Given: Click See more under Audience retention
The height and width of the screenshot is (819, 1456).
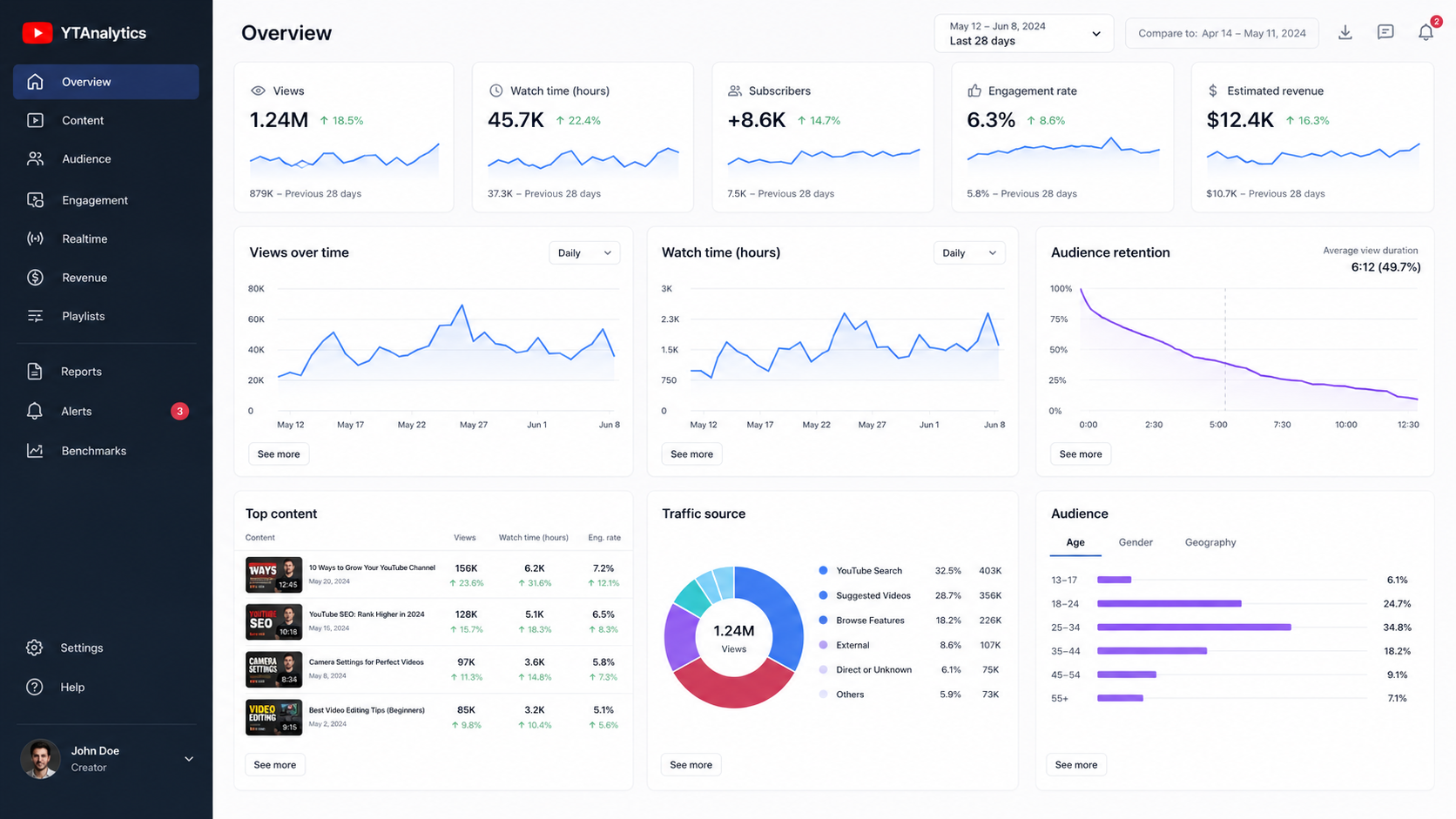Looking at the screenshot, I should (x=1081, y=454).
